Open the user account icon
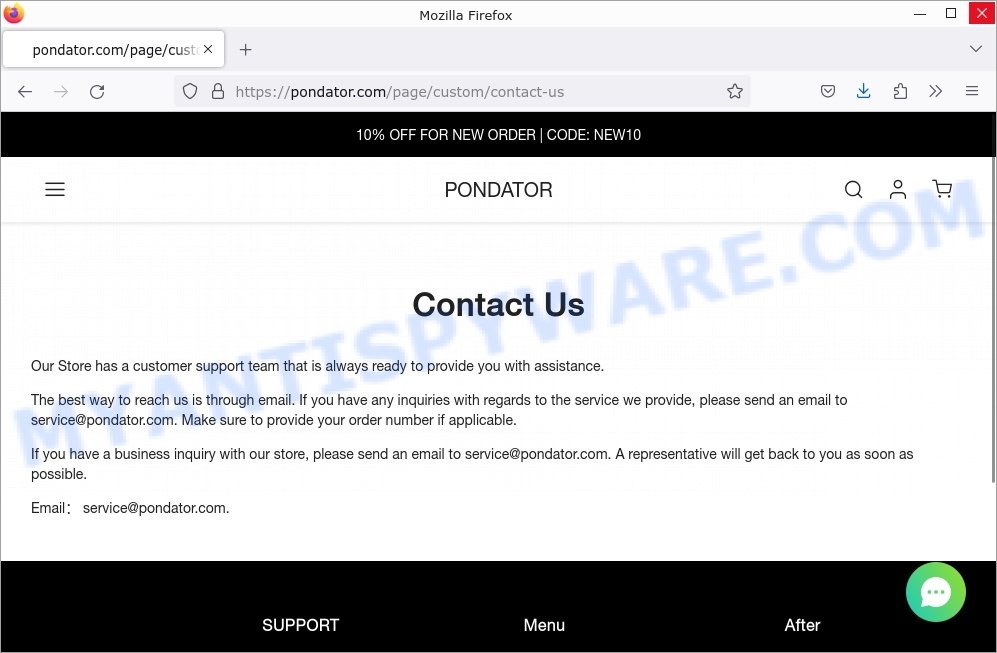The width and height of the screenshot is (997, 653). click(898, 189)
